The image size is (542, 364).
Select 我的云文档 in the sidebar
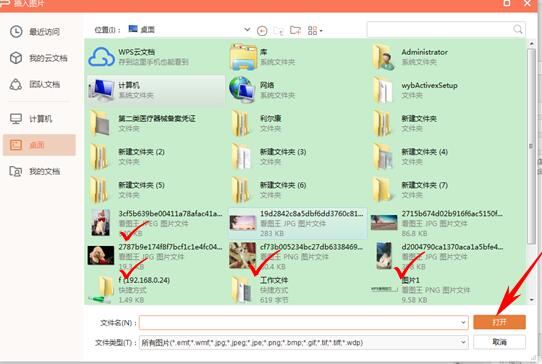(39, 58)
